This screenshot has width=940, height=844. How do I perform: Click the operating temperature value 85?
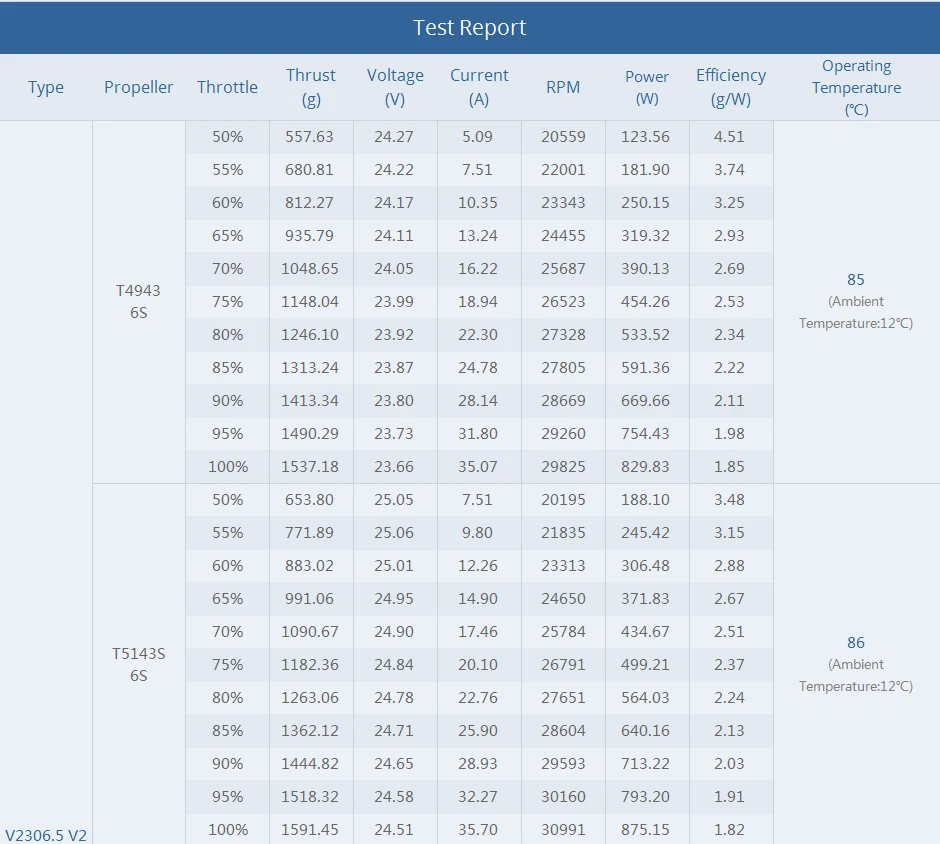[855, 280]
